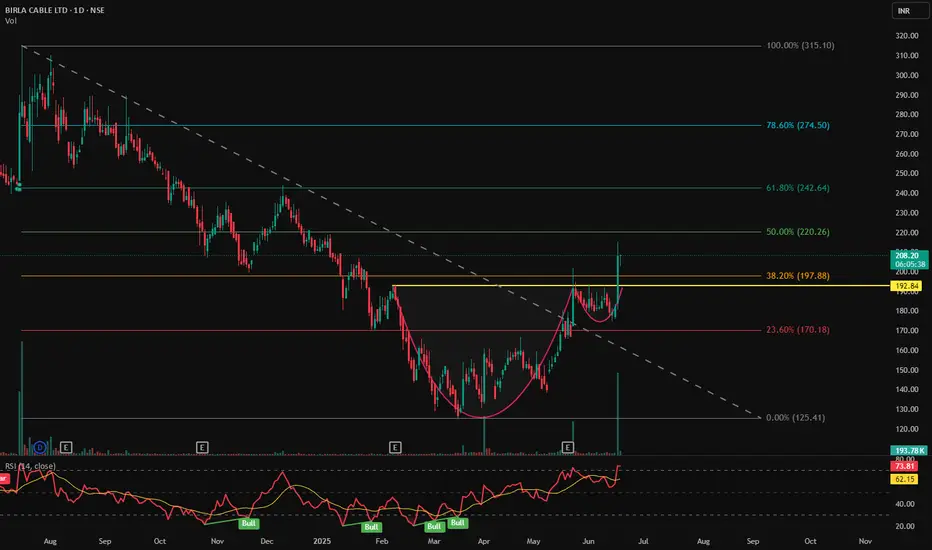Click the 320.00 price scale value
This screenshot has height=550, width=932.
[x=907, y=36]
